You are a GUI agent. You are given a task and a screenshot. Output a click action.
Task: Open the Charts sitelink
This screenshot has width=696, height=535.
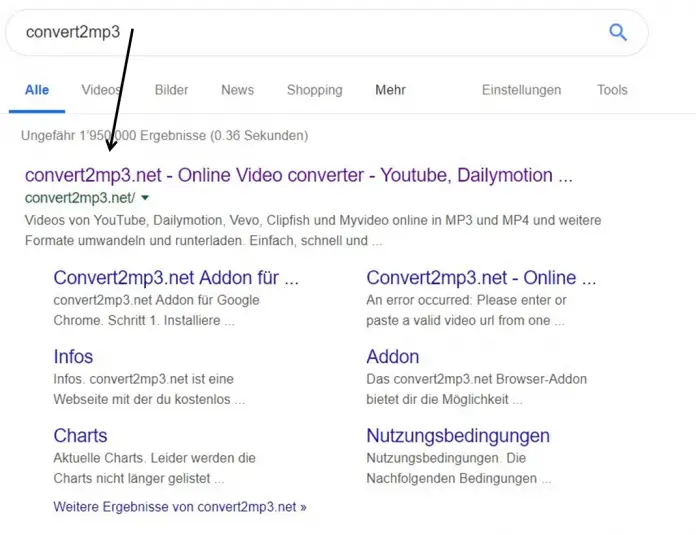(x=80, y=436)
